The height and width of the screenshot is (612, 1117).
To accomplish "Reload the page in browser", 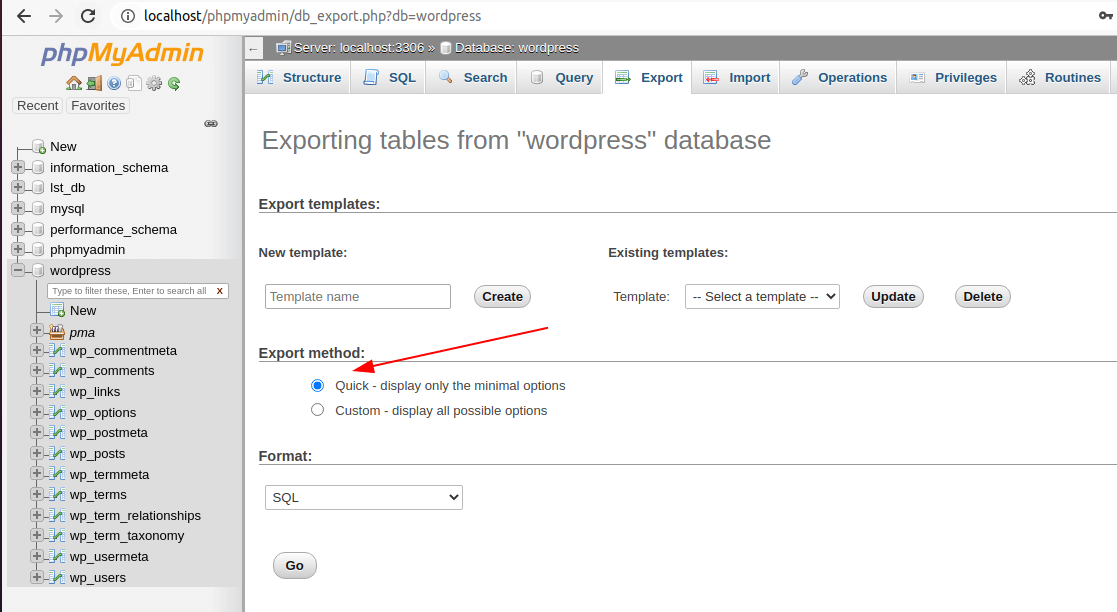I will [88, 16].
